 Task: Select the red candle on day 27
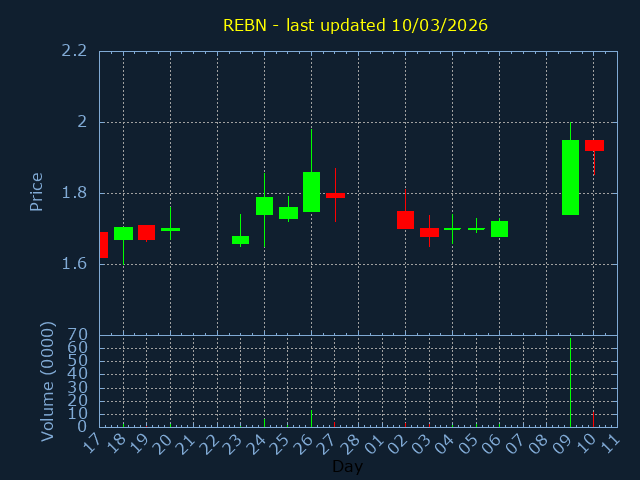tap(335, 195)
